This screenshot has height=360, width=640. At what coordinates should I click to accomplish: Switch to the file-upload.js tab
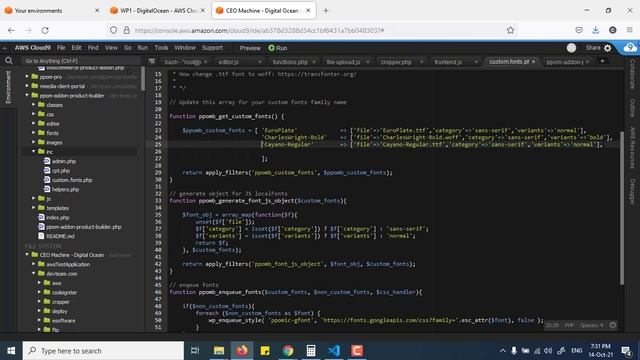click(x=343, y=62)
